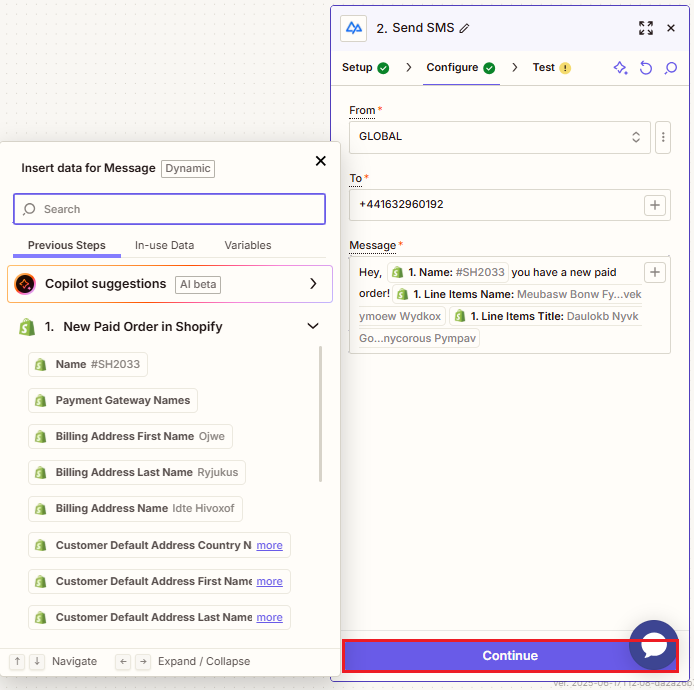Insert the Payment Gateway Names field
Viewport: 694px width, 690px height.
pos(113,401)
